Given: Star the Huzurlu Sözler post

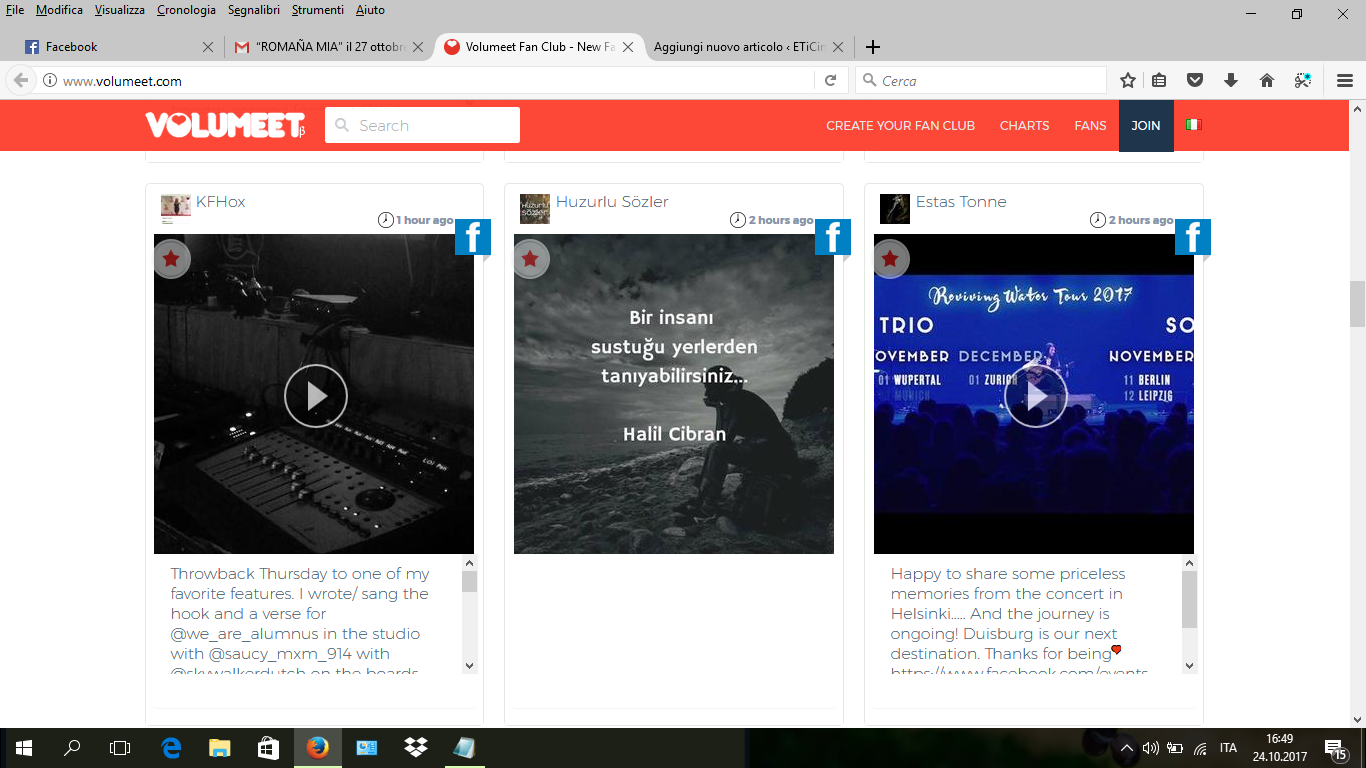Looking at the screenshot, I should 531,259.
